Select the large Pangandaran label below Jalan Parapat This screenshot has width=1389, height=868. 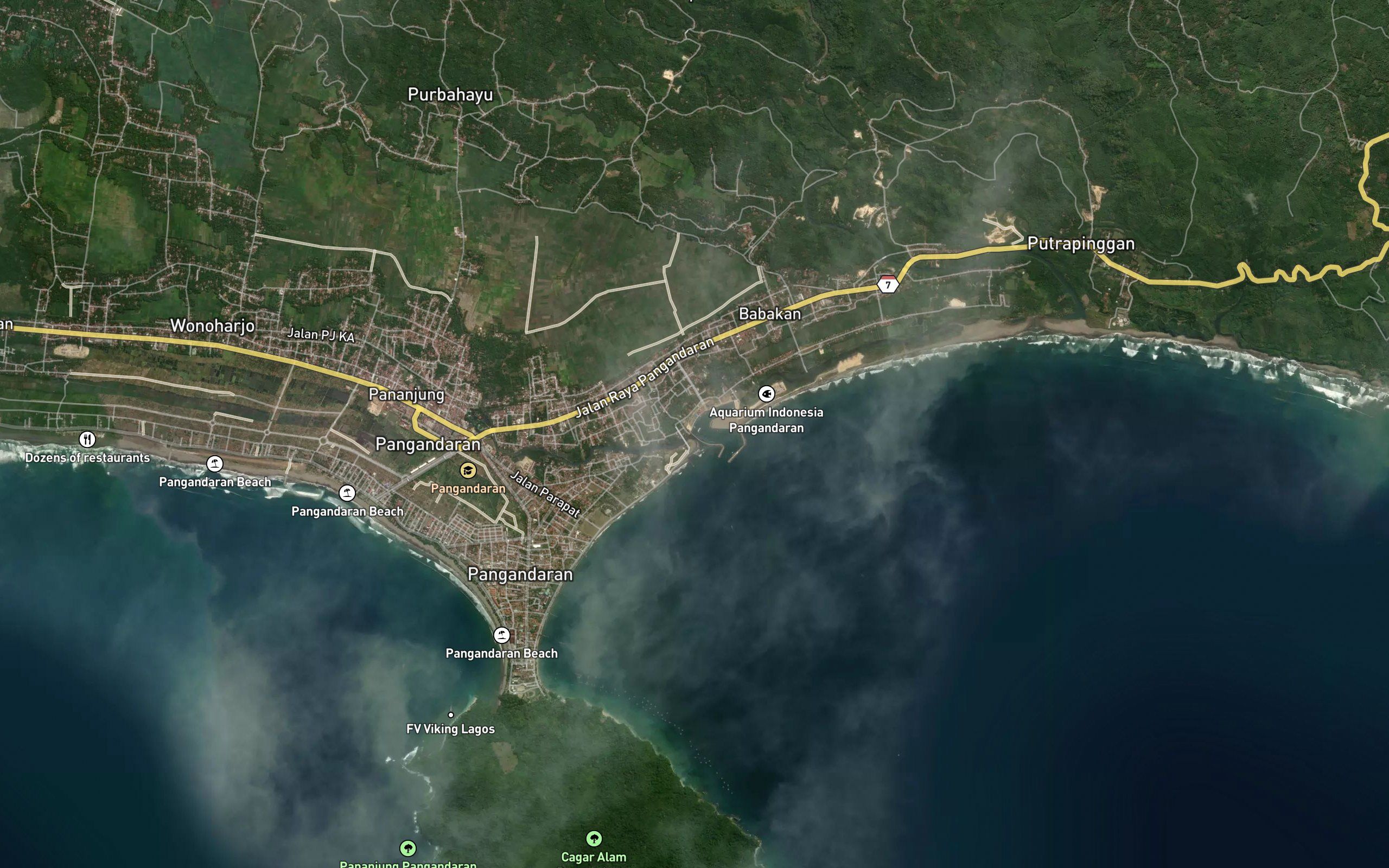click(x=520, y=575)
